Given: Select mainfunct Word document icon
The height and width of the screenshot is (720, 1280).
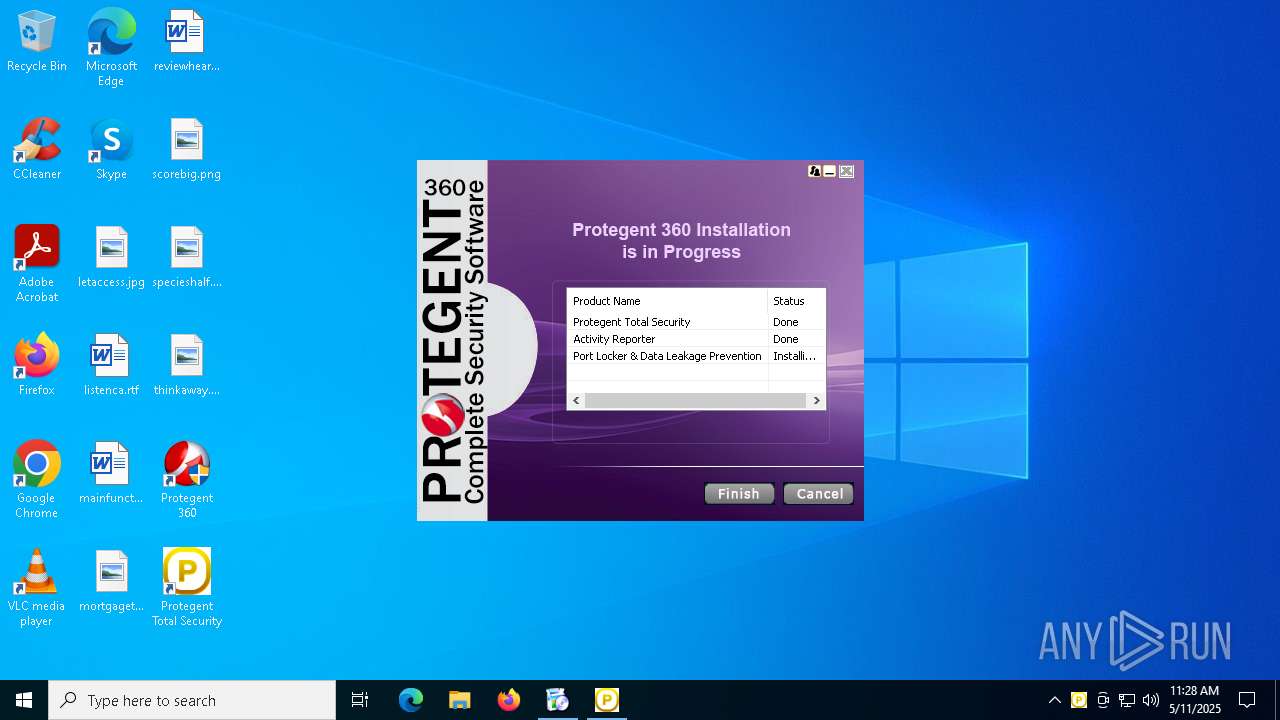Looking at the screenshot, I should 111,474.
